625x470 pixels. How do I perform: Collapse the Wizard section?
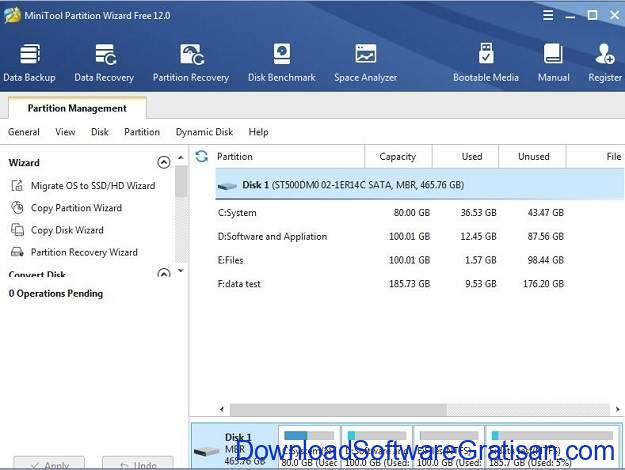pyautogui.click(x=164, y=162)
